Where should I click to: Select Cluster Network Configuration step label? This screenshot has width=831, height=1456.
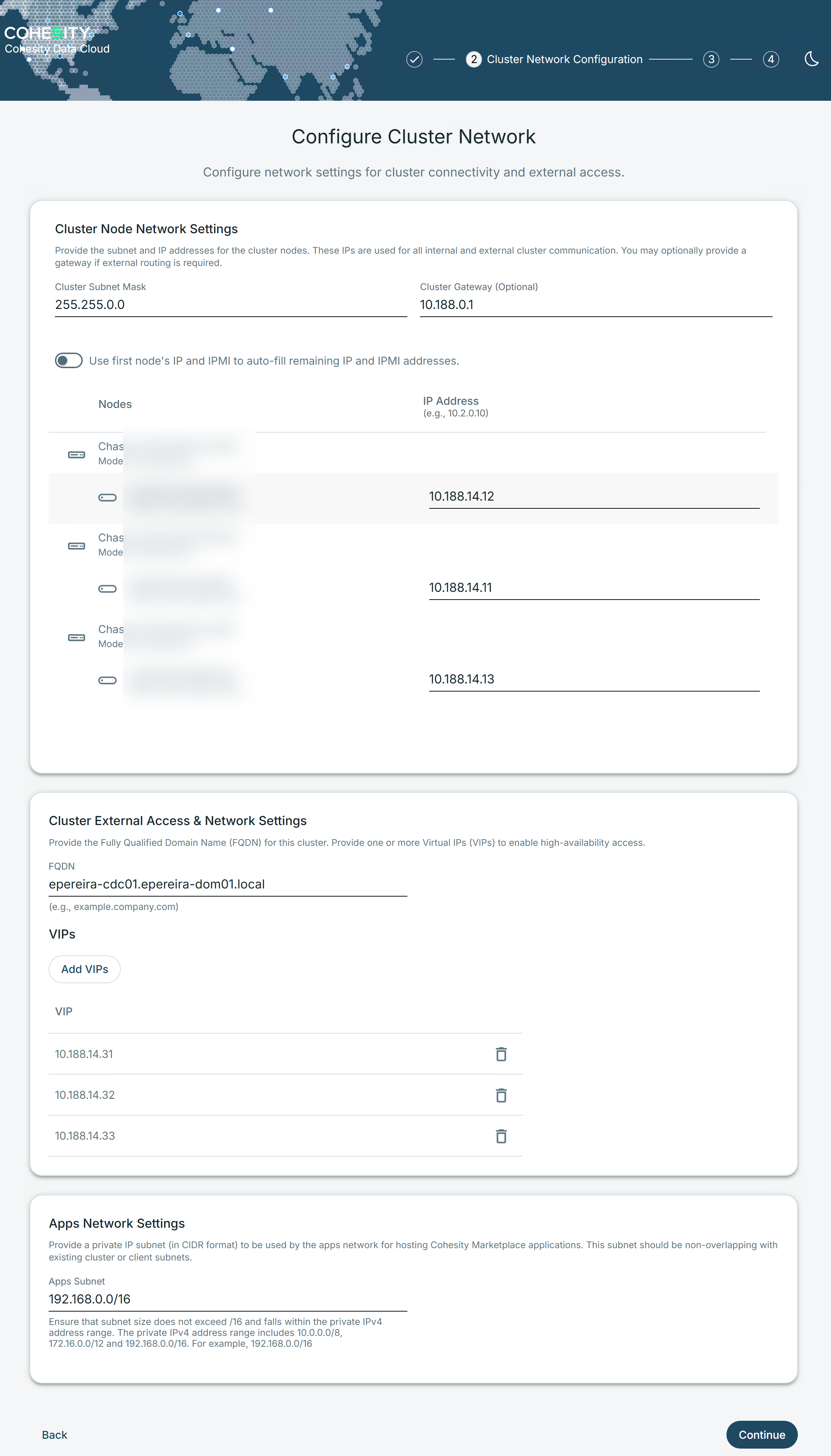(564, 60)
